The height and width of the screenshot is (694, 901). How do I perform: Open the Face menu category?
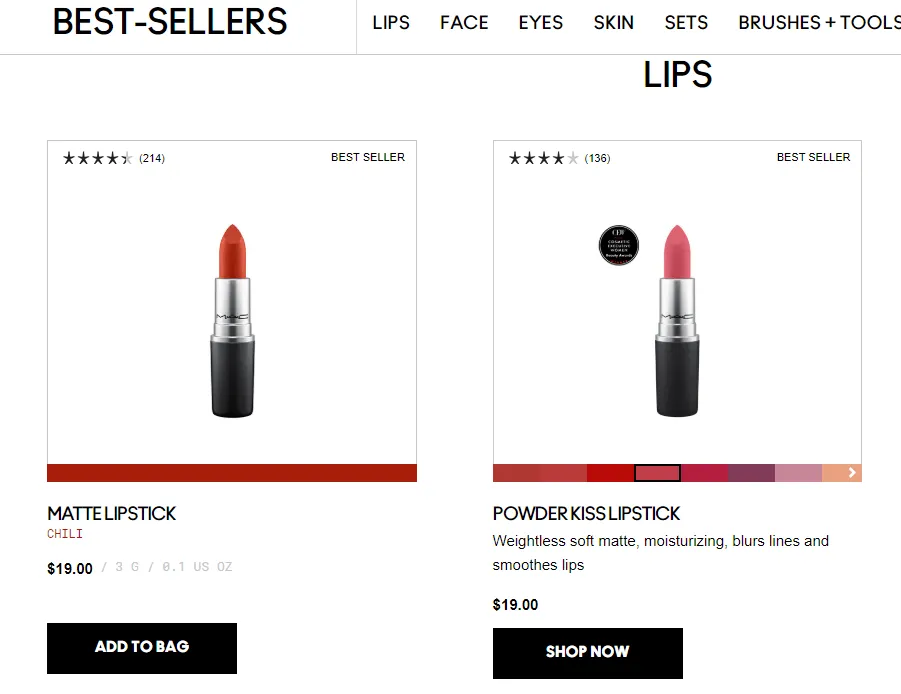[x=464, y=22]
